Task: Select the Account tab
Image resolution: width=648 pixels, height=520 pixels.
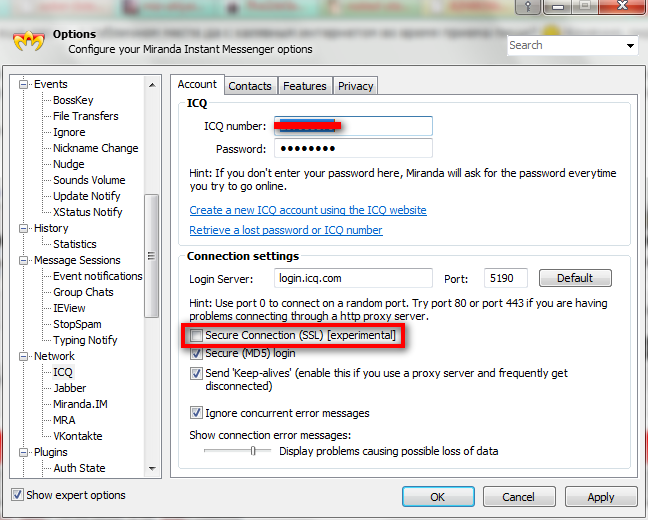Action: 197,84
